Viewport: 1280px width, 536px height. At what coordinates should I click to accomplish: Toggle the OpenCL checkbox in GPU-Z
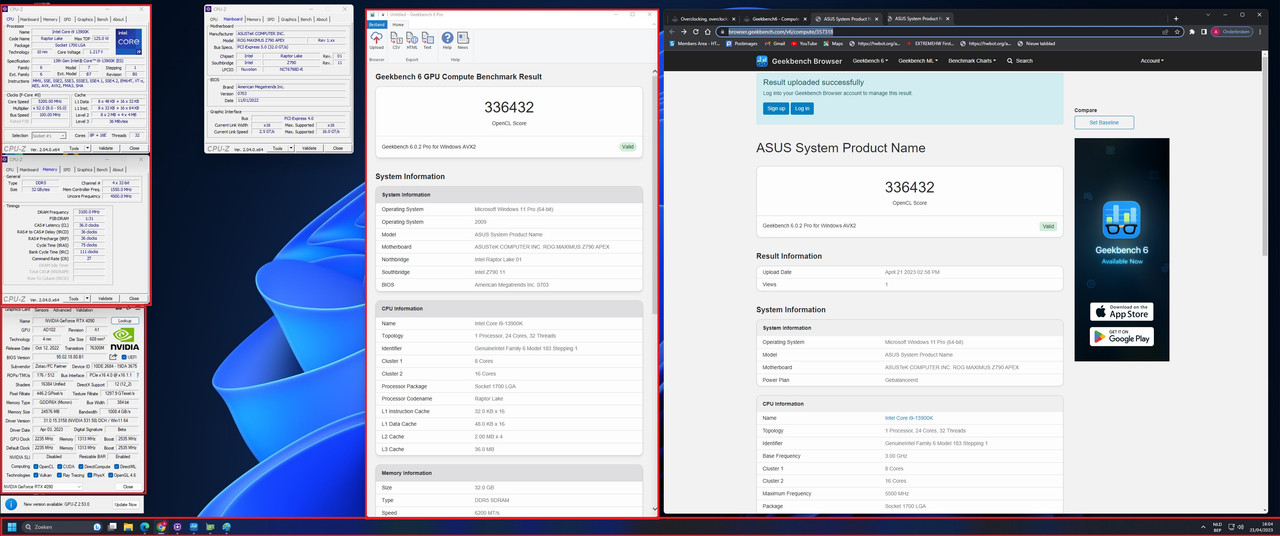[x=36, y=466]
